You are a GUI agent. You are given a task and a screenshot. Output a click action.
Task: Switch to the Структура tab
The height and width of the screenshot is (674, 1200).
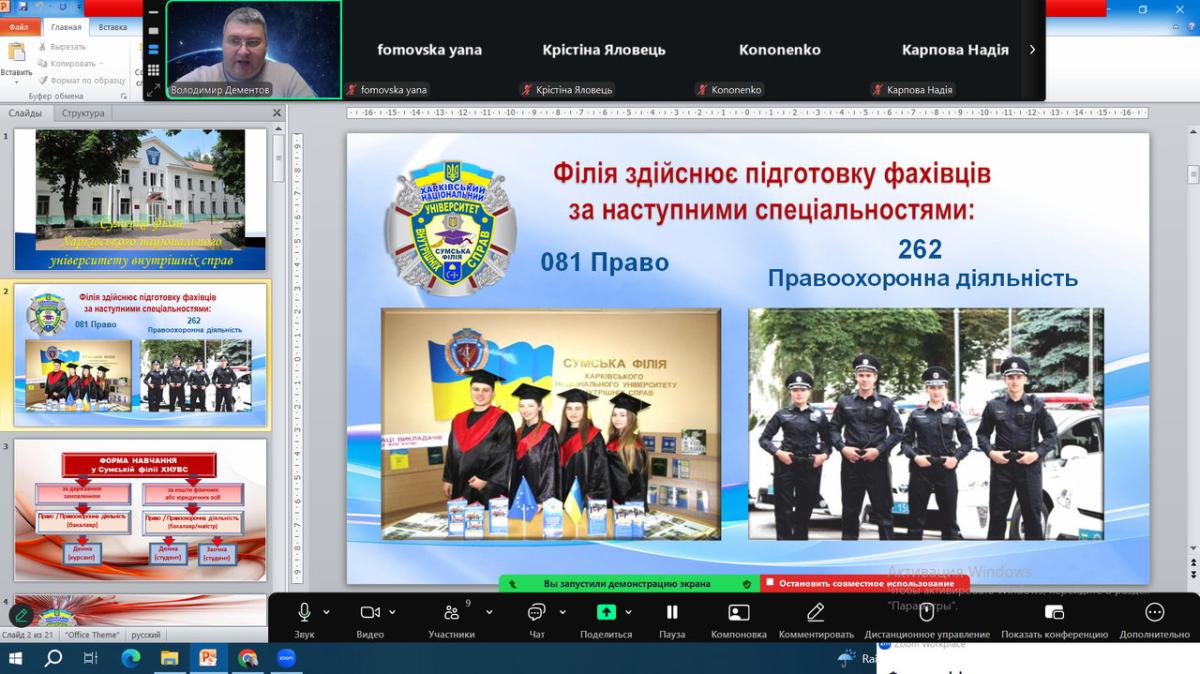click(x=83, y=113)
